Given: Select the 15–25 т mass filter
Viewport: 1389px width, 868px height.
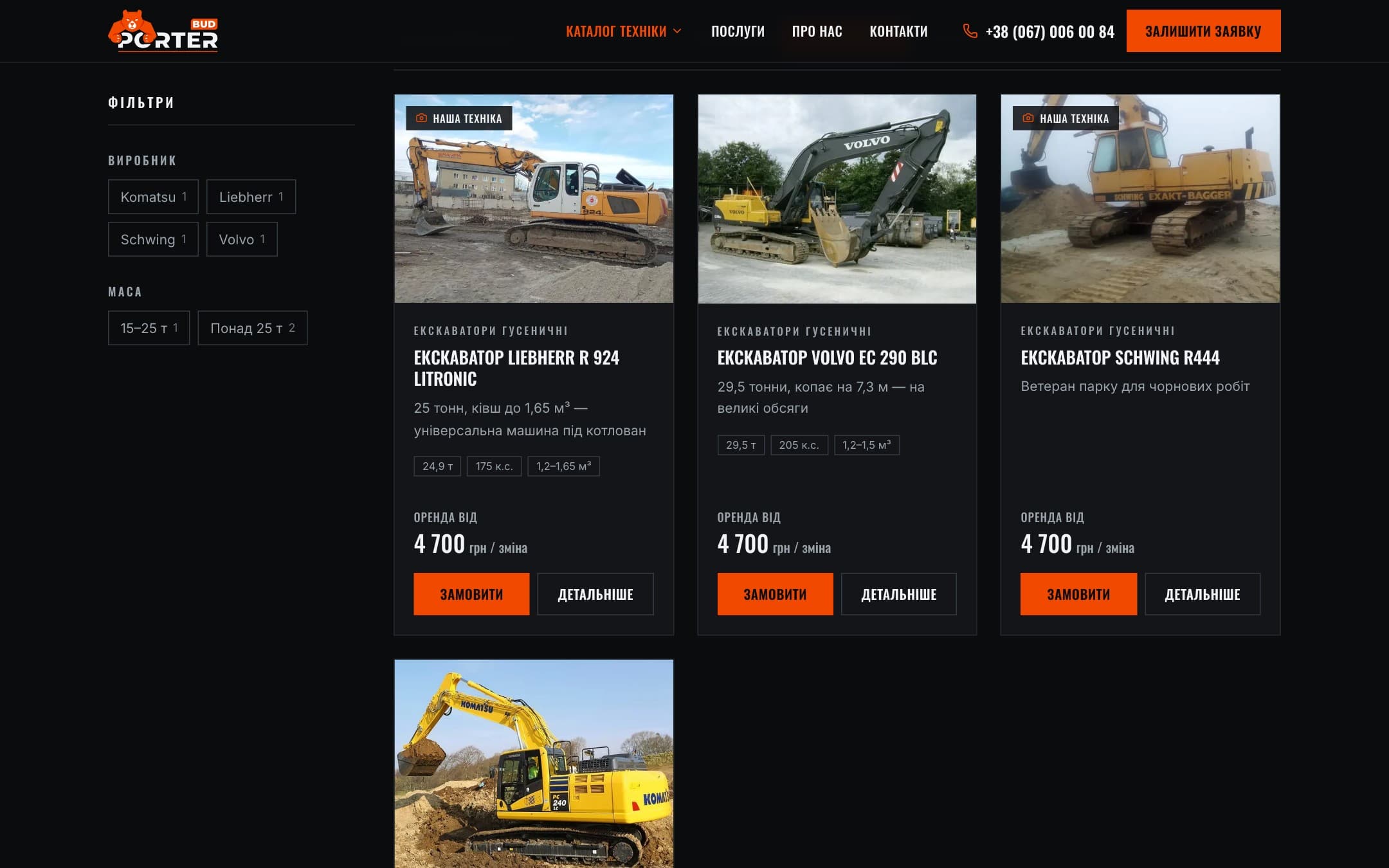Looking at the screenshot, I should tap(149, 328).
